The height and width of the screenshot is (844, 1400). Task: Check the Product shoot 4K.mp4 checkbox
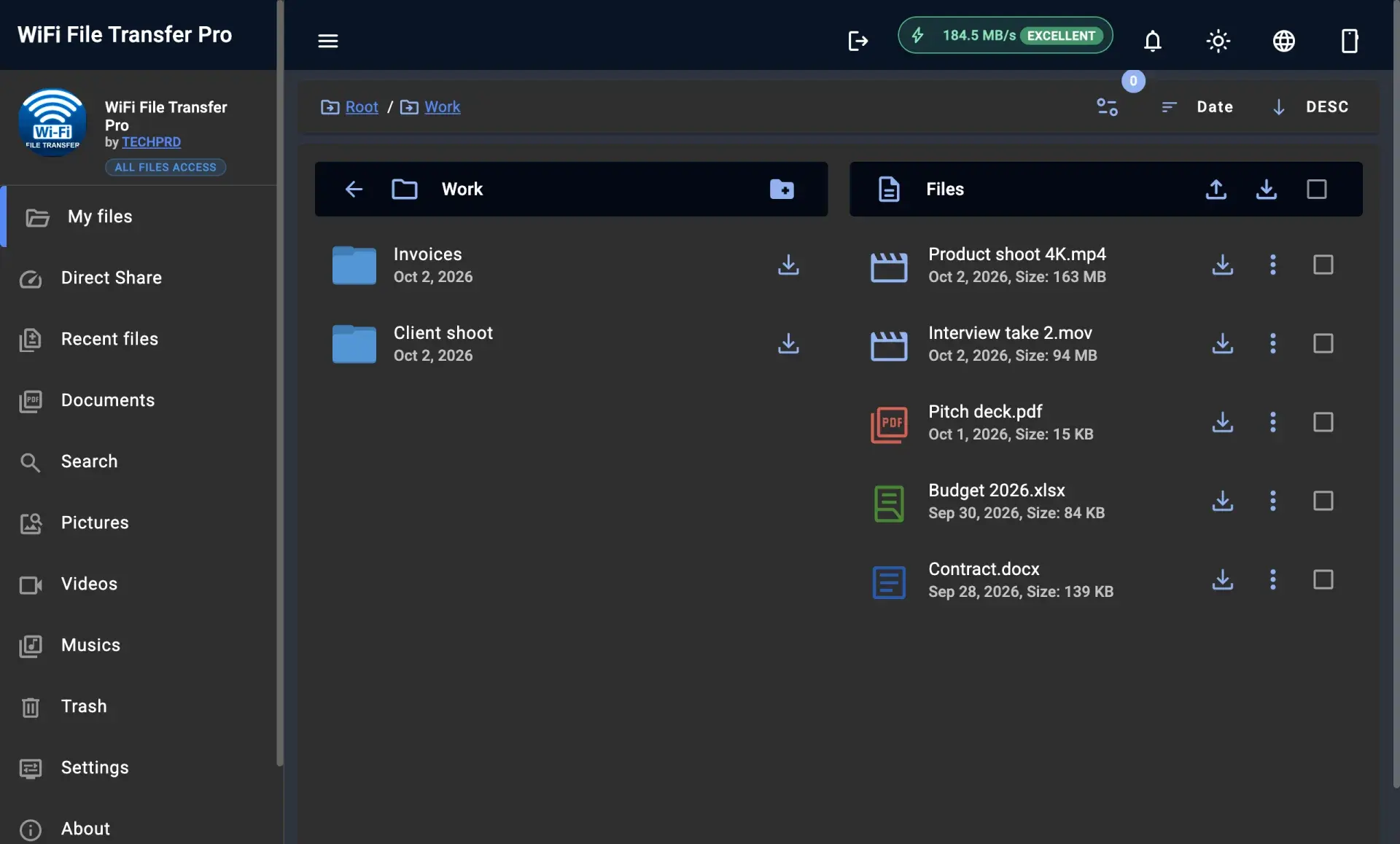(1323, 265)
